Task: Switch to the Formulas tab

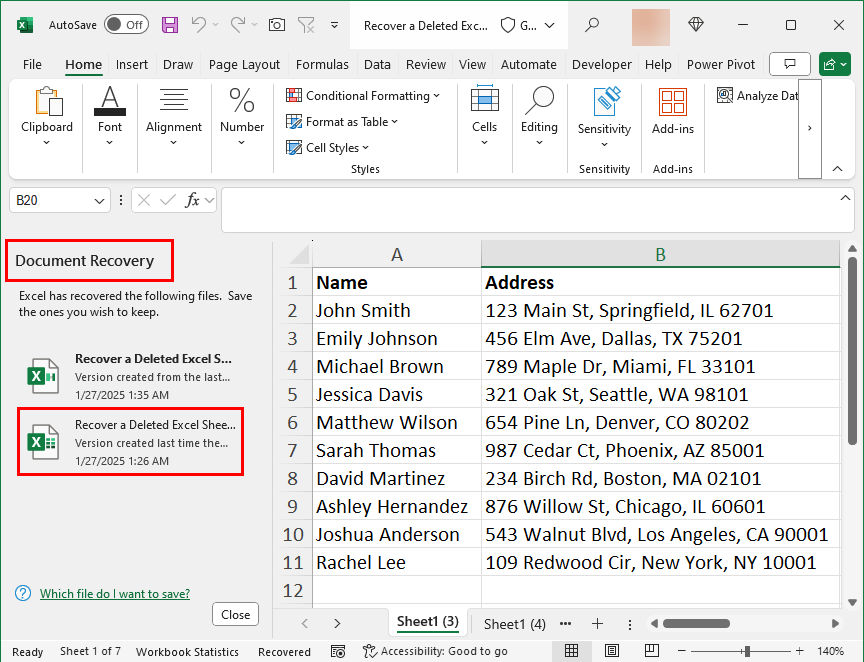Action: (x=322, y=64)
